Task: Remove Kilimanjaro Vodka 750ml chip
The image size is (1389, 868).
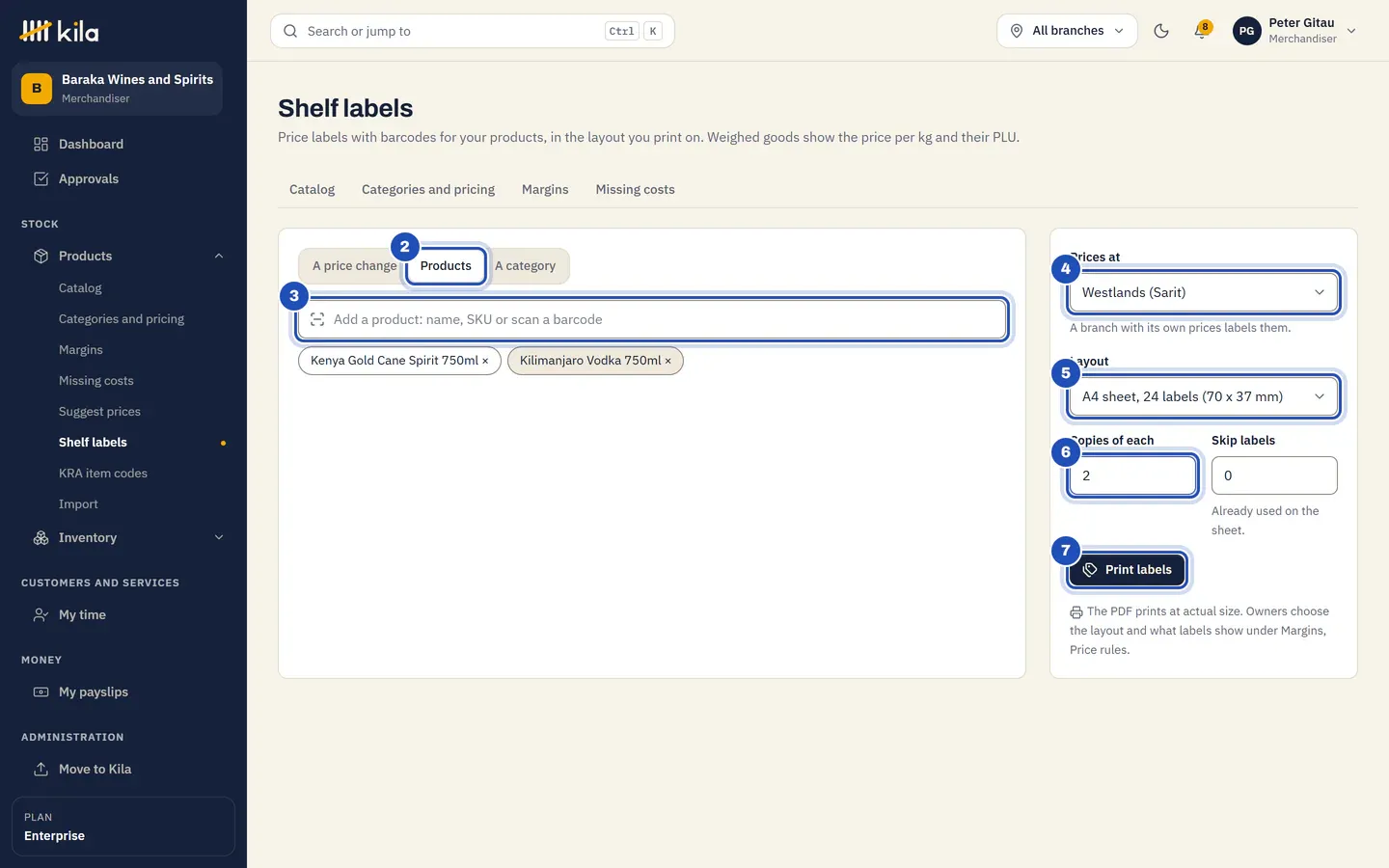Action: pos(667,361)
